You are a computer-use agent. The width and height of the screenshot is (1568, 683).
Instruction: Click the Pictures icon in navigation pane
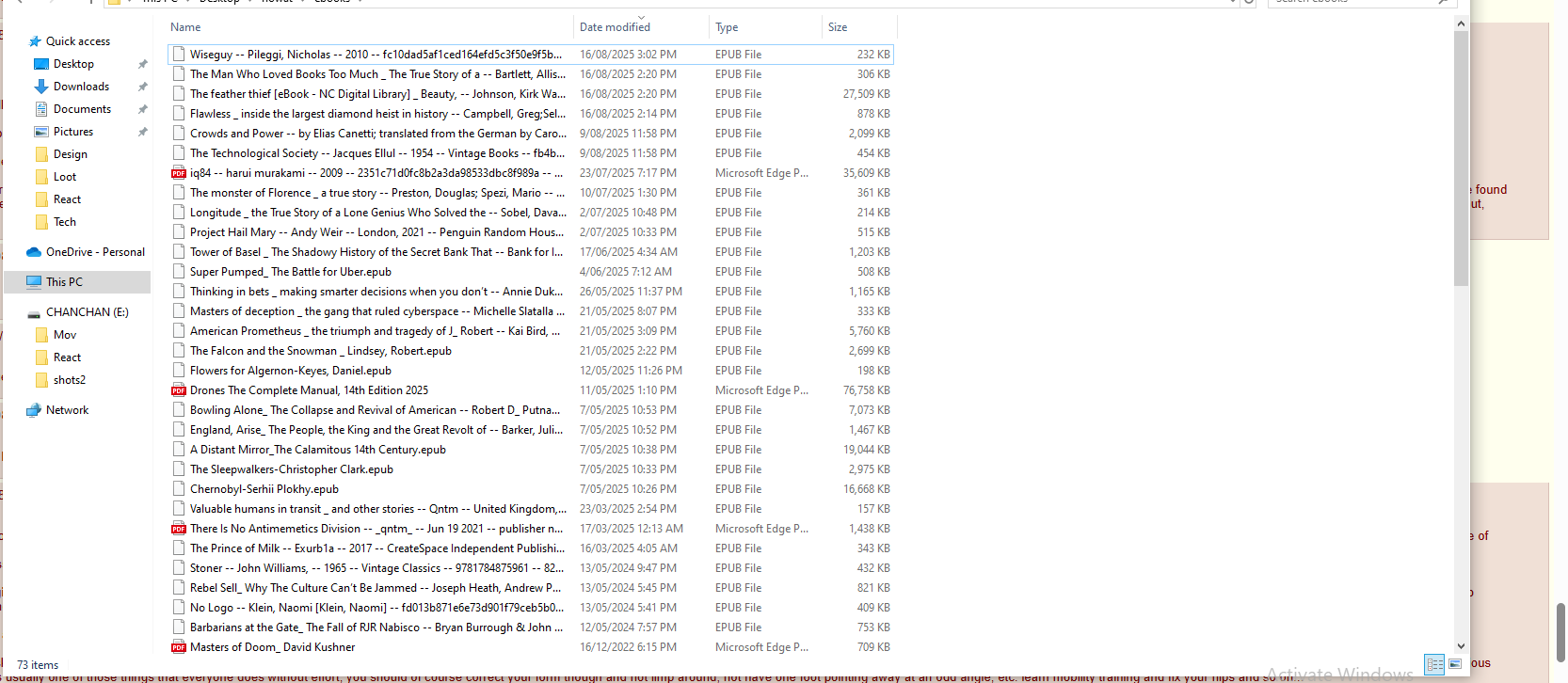click(41, 132)
